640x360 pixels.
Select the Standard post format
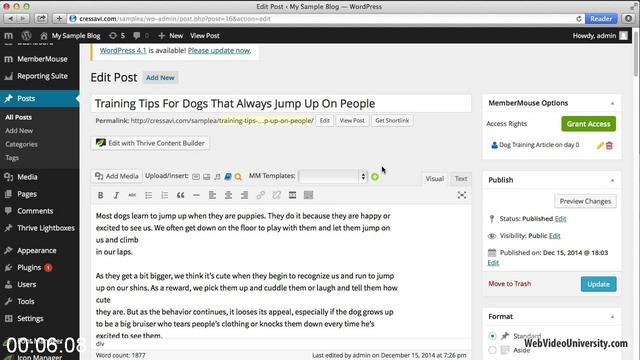click(x=492, y=336)
